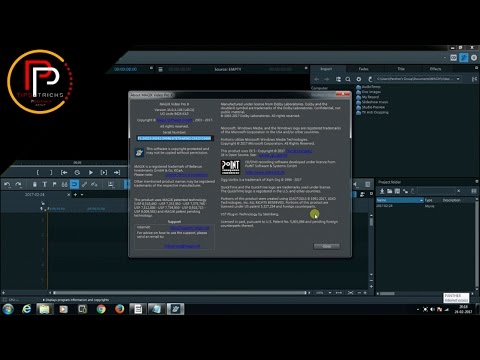Toggle the highlighted blue mouse mode button

[x=74, y=184]
